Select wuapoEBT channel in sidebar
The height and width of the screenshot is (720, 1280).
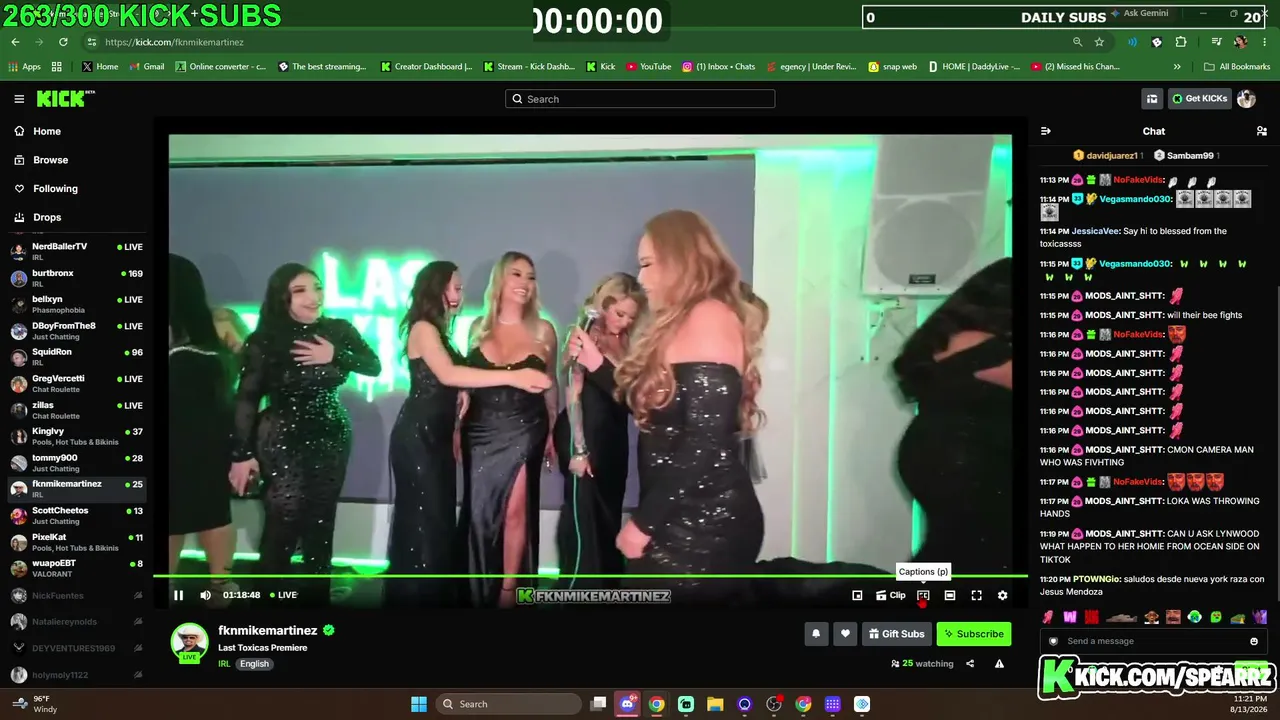point(76,568)
